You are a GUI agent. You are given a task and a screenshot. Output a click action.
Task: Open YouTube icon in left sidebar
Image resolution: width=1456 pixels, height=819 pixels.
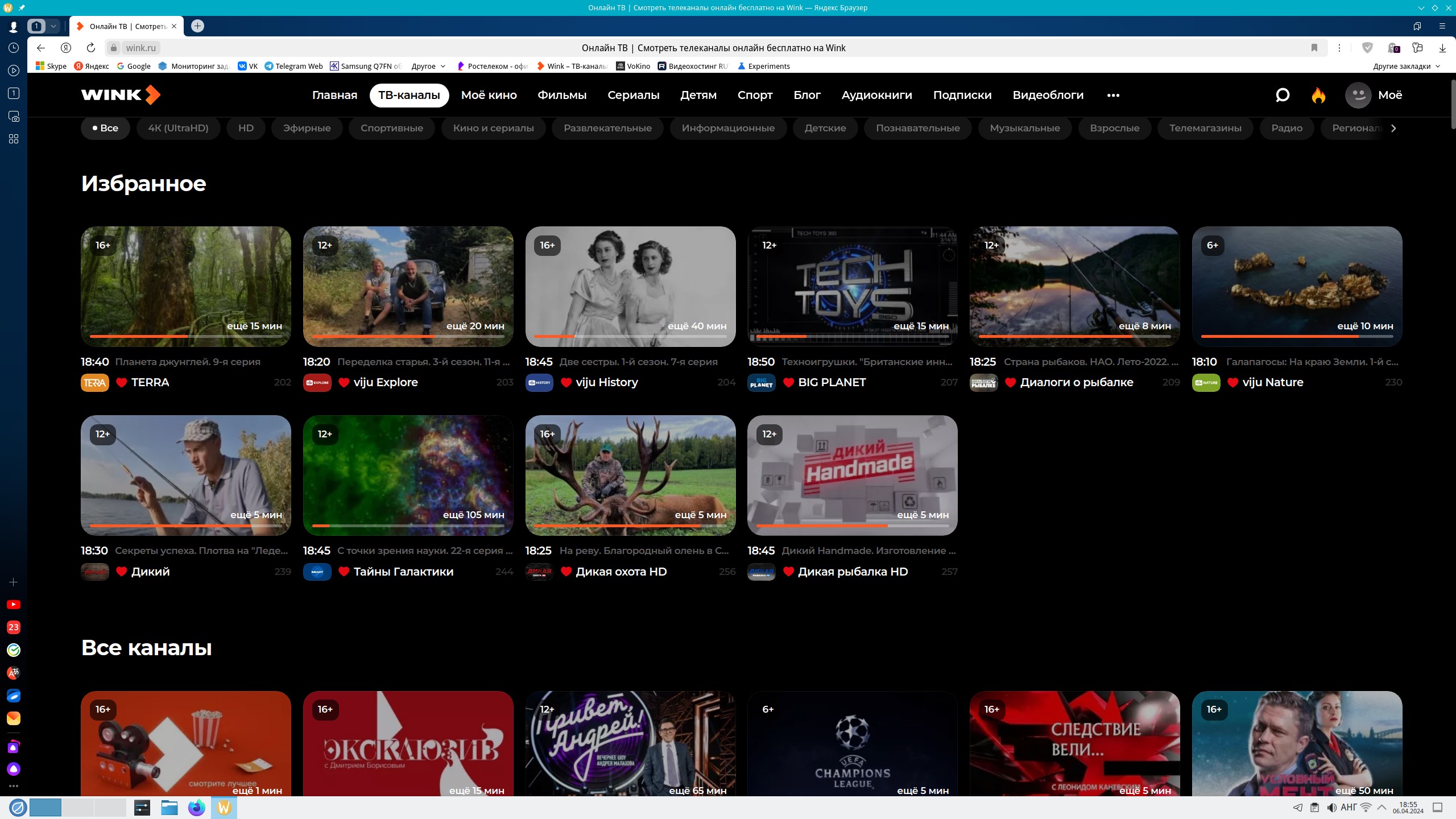14,605
